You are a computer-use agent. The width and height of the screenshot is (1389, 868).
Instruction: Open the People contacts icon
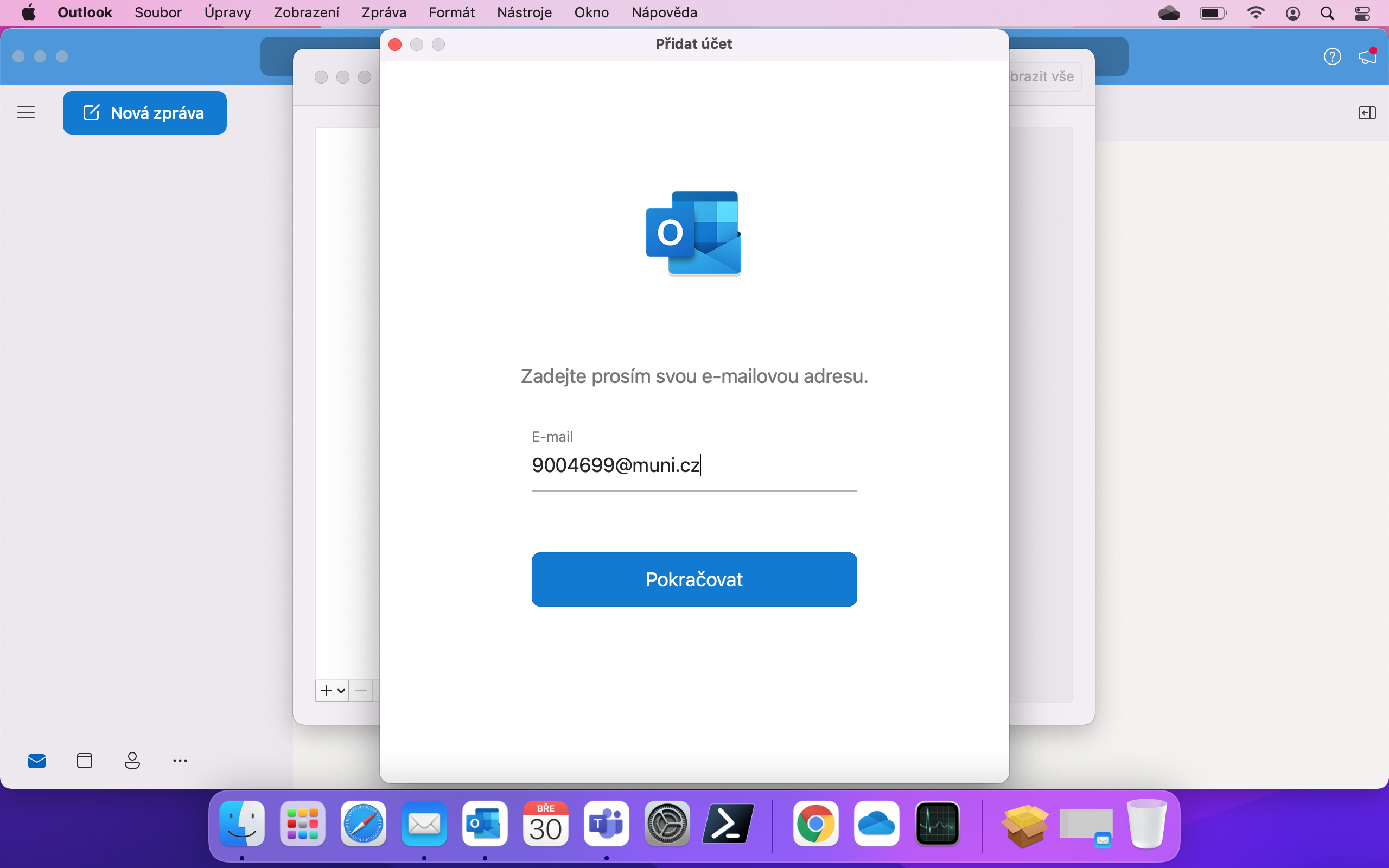pyautogui.click(x=132, y=761)
